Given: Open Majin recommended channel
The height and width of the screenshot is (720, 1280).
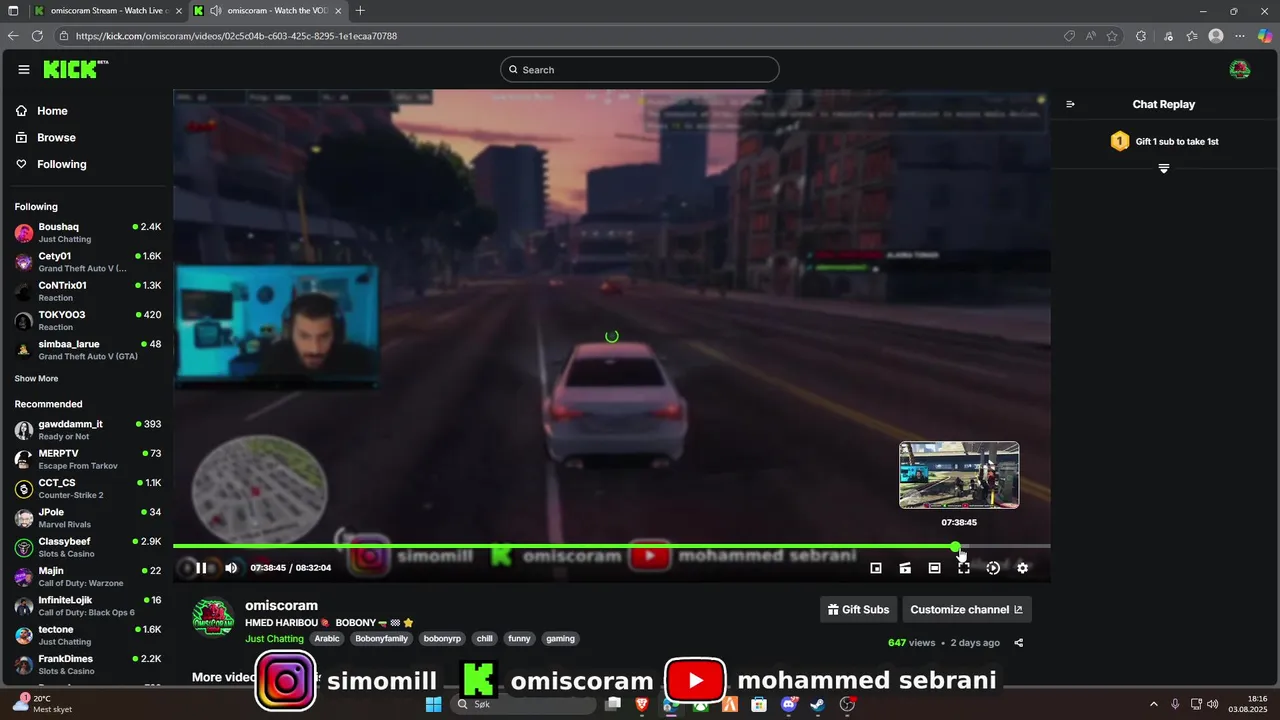Looking at the screenshot, I should 87,577.
